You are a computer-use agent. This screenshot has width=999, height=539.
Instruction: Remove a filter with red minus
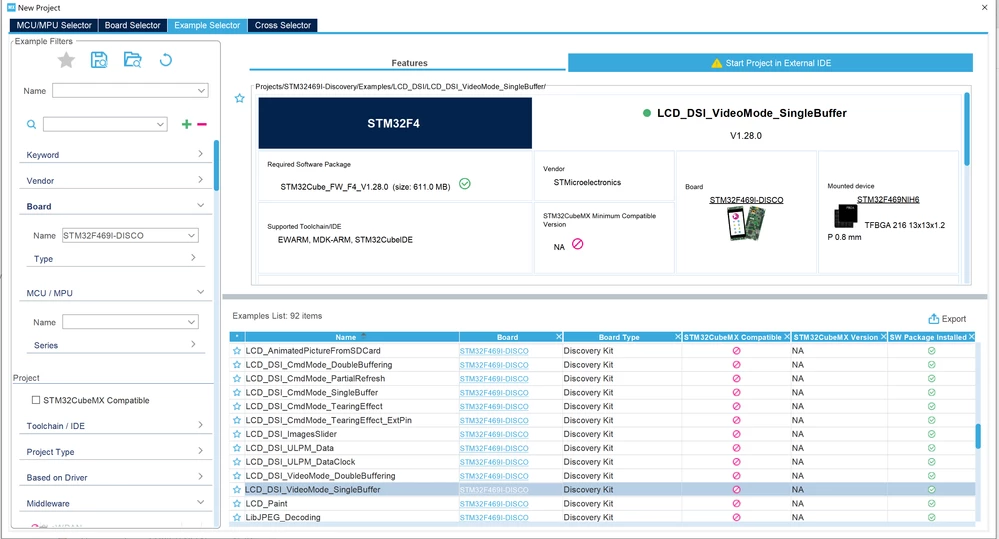202,124
